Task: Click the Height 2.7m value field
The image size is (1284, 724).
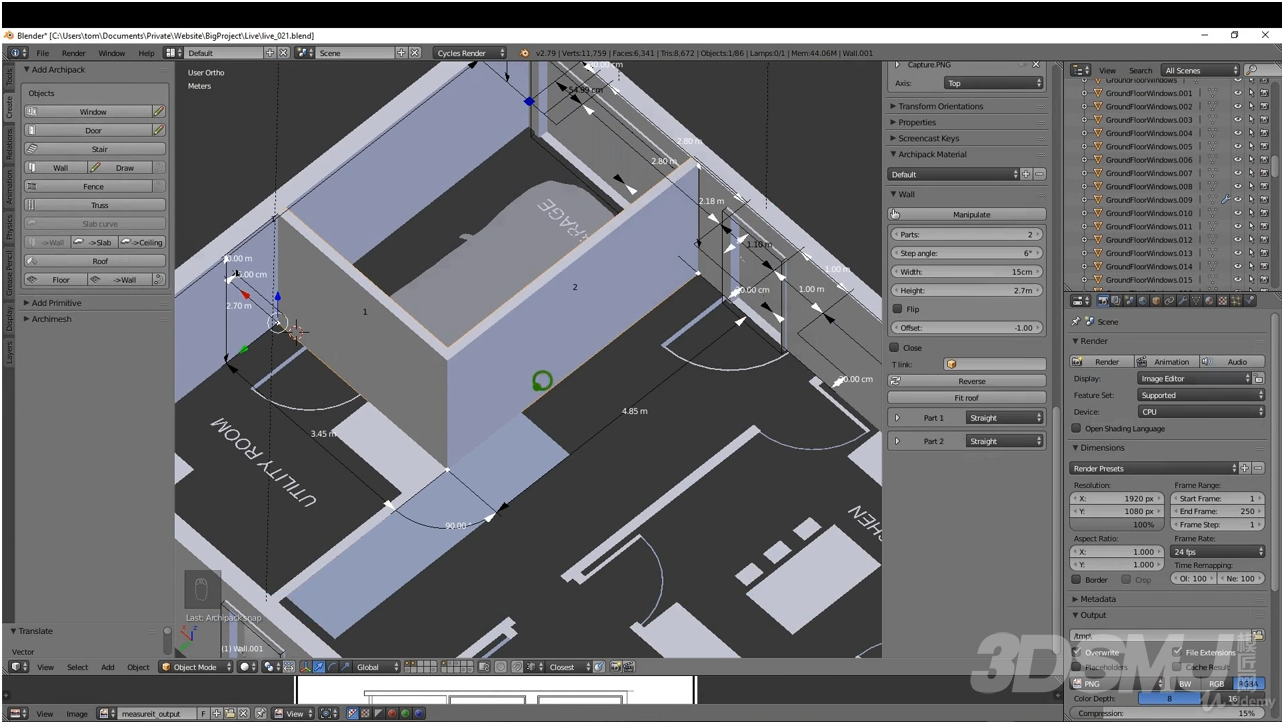Action: click(x=967, y=290)
